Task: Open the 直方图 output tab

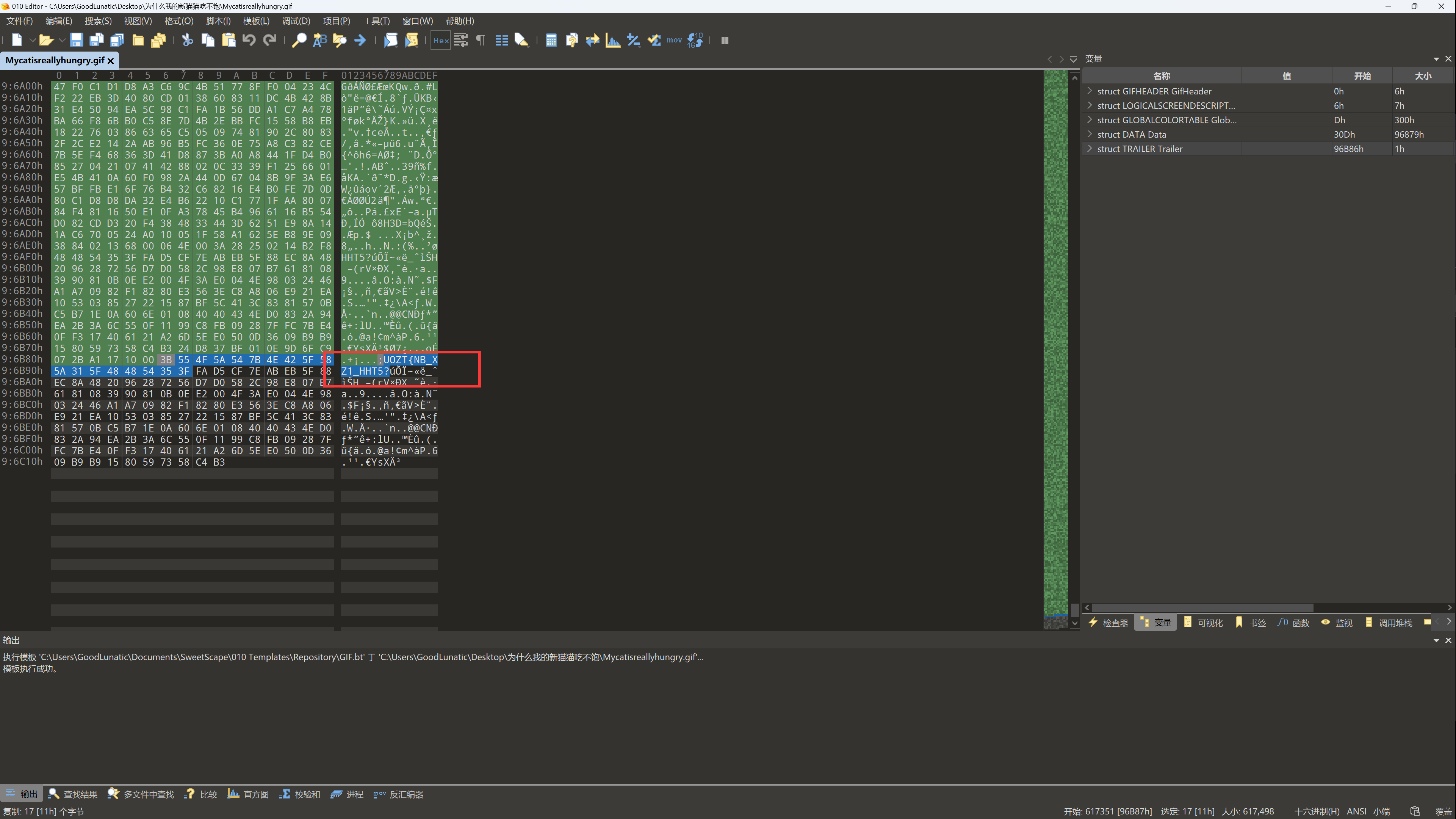Action: (249, 794)
